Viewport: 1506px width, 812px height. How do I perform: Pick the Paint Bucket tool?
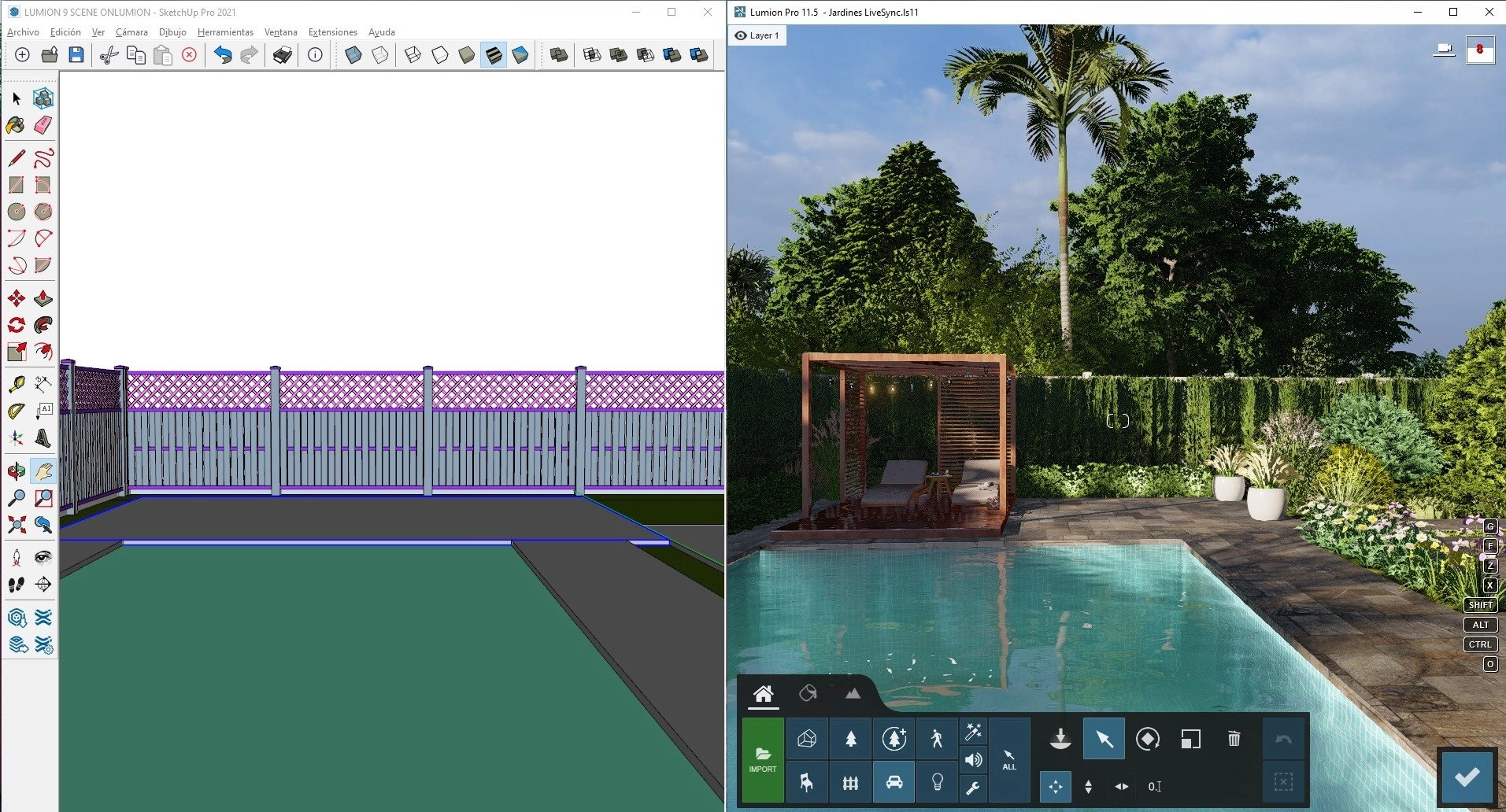[16, 125]
